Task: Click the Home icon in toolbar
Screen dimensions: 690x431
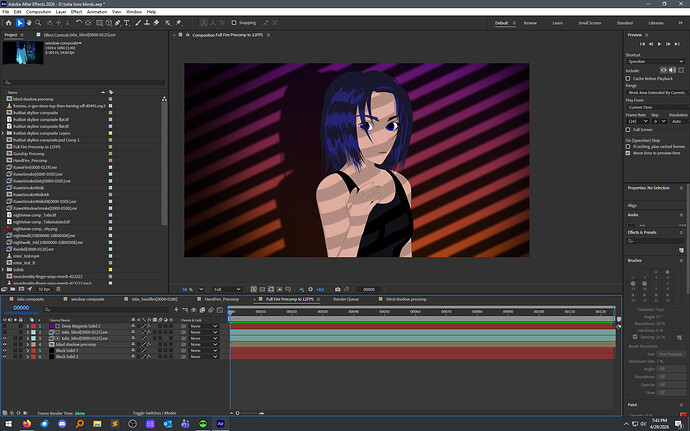Action: [8, 23]
